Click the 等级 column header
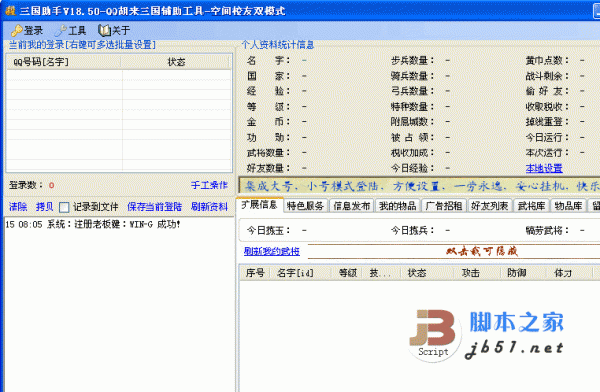The width and height of the screenshot is (600, 392). 347,273
